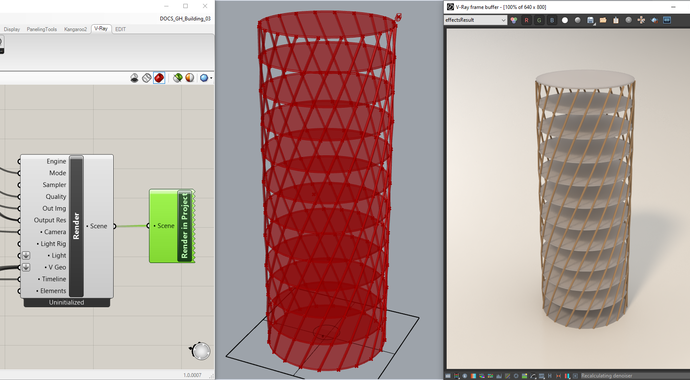The width and height of the screenshot is (690, 380).
Task: Click the Output Res input on Render component
Action: click(50, 220)
